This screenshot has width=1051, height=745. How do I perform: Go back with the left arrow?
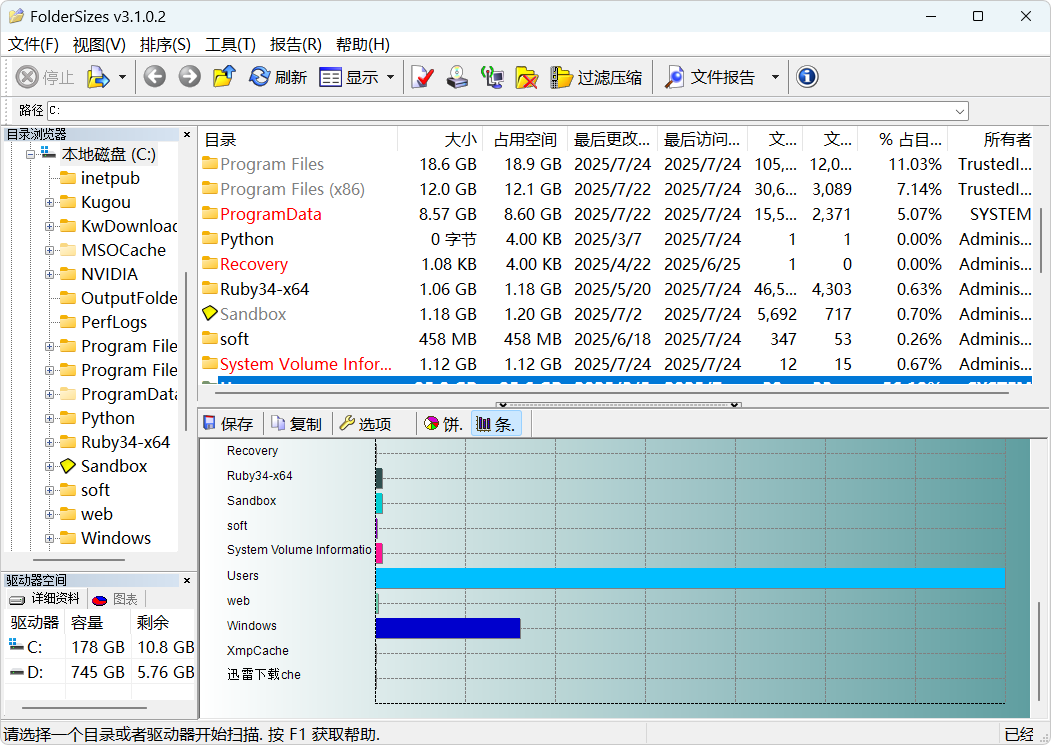click(x=155, y=76)
